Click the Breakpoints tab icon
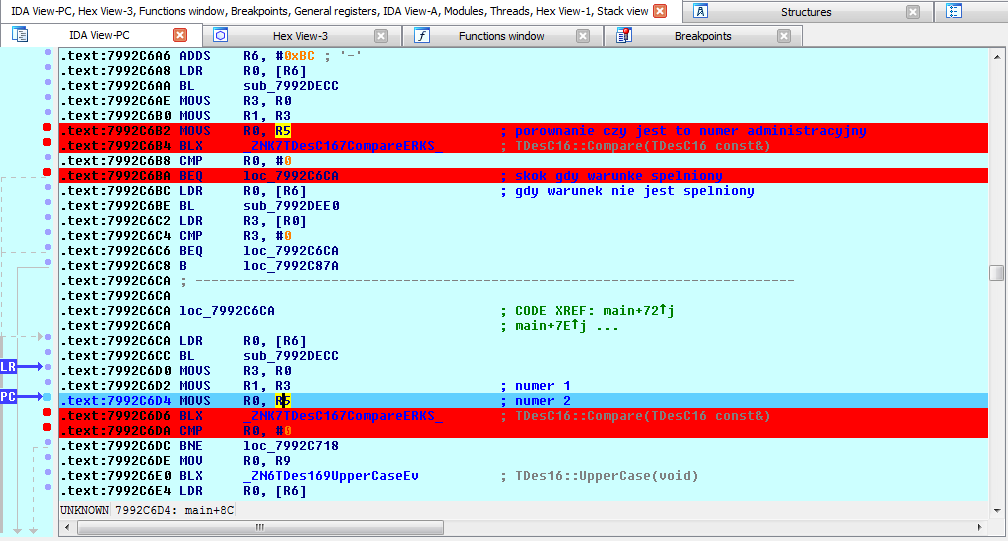 point(623,35)
